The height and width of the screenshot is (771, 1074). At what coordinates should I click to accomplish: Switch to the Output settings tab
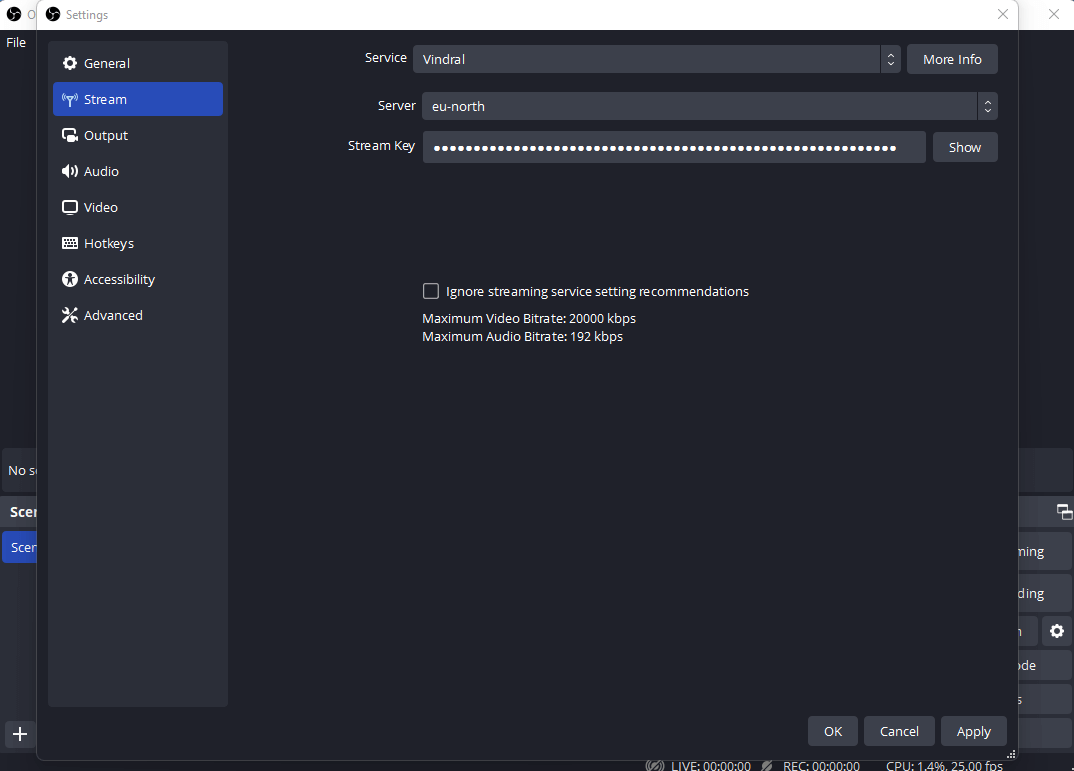[138, 136]
